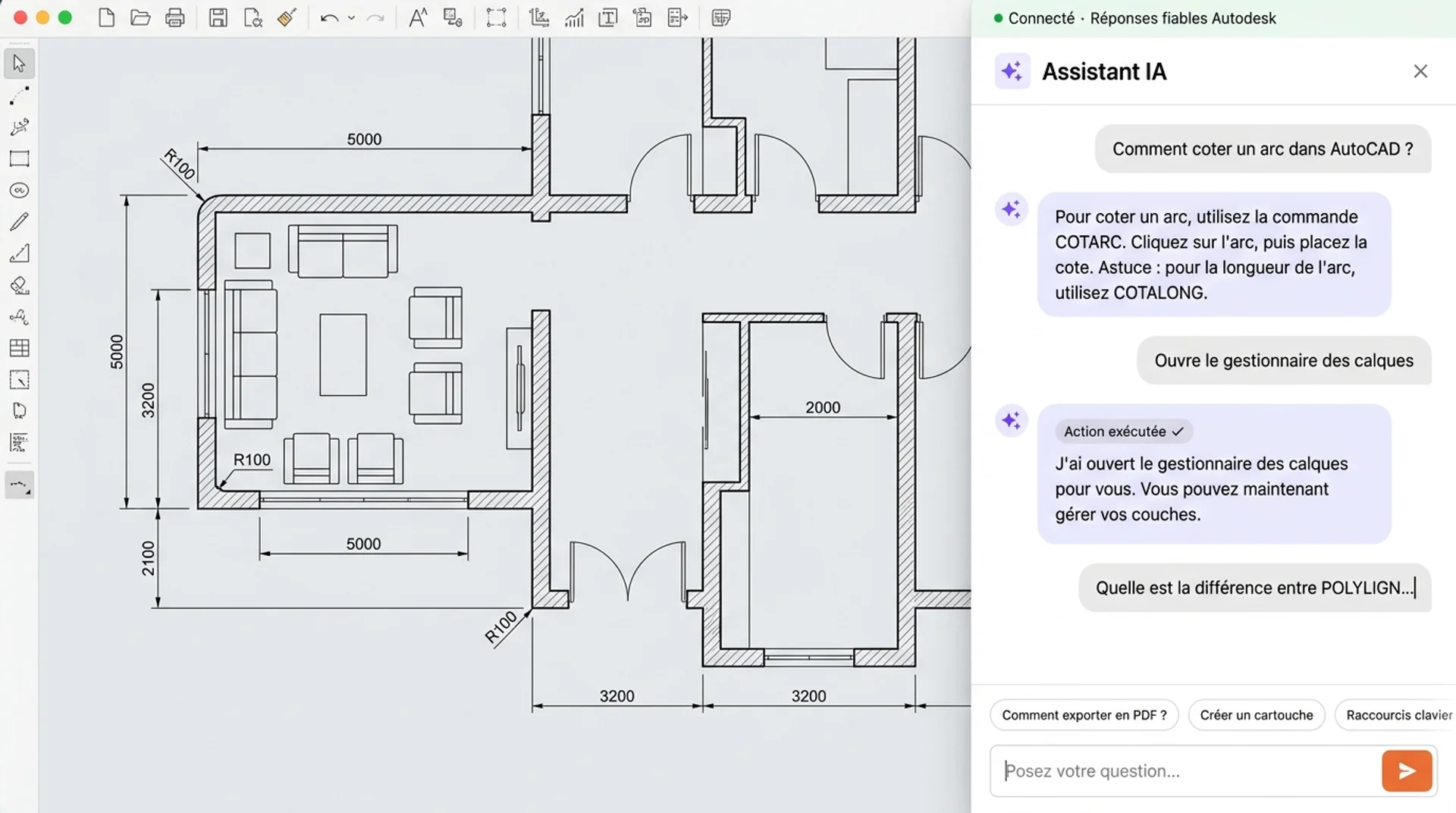This screenshot has height=813, width=1456.
Task: Click the coffee table rectangle in the living room
Action: (343, 355)
